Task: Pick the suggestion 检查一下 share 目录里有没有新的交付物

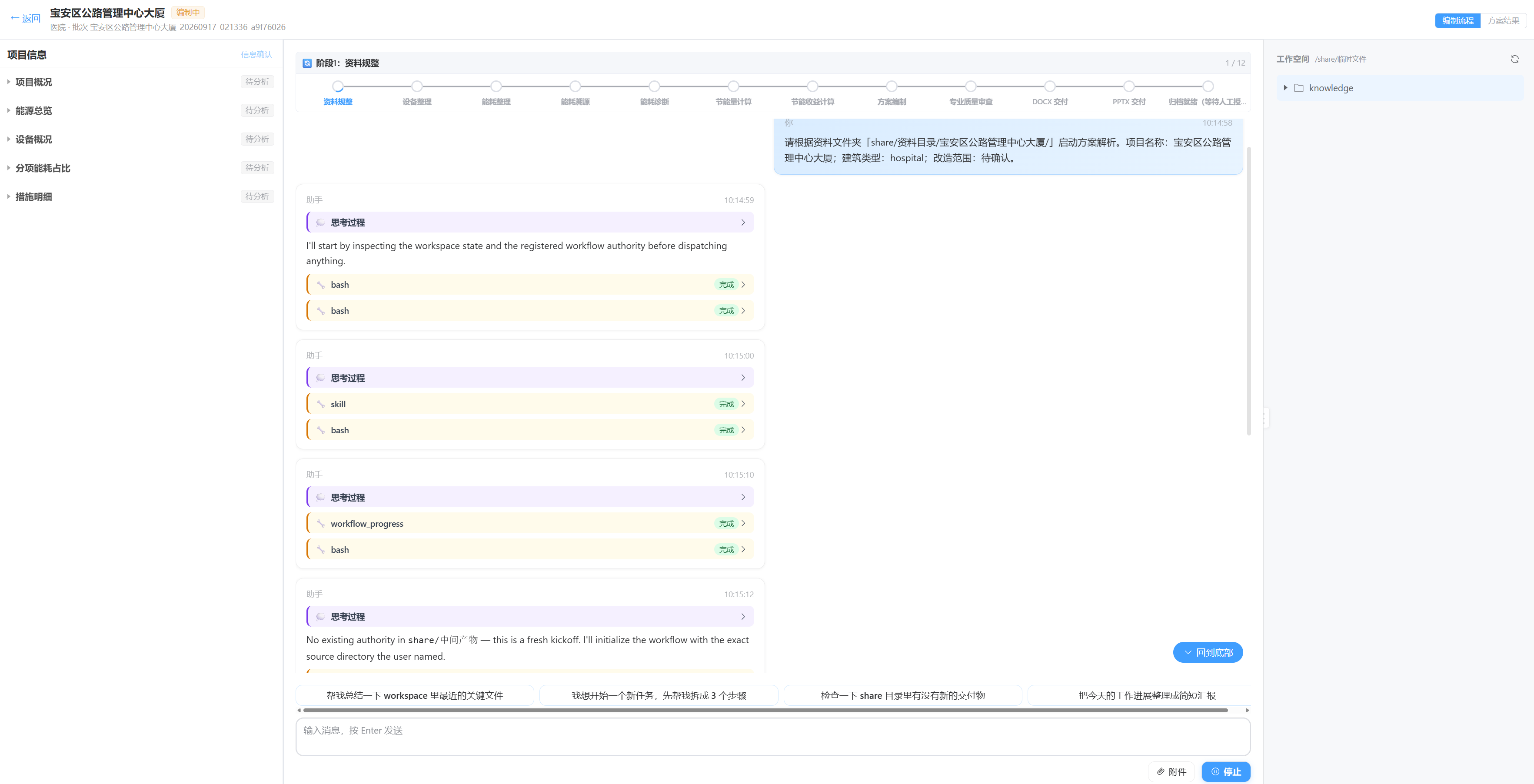Action: pyautogui.click(x=903, y=695)
